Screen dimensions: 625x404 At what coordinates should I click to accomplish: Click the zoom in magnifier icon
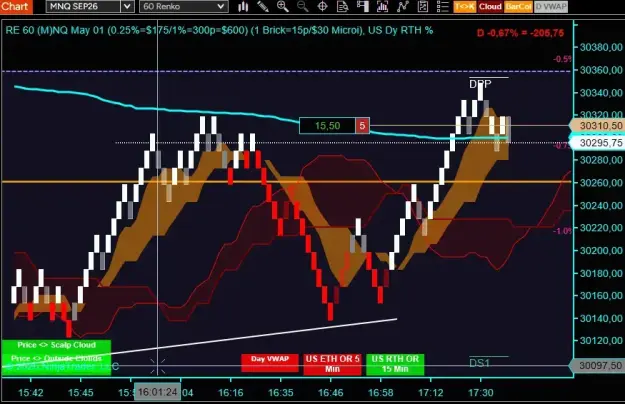point(283,6)
